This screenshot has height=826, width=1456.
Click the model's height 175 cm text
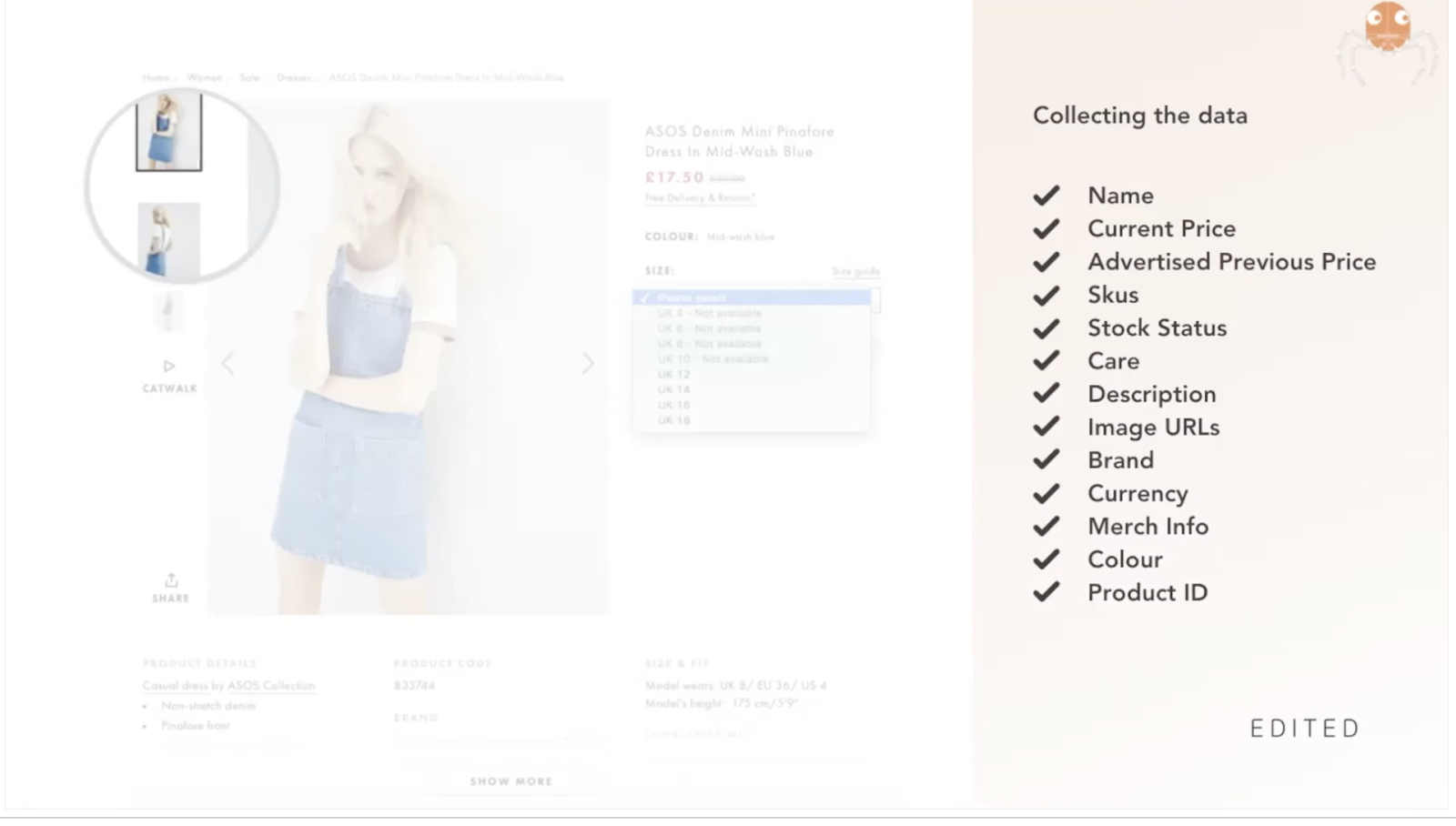click(x=722, y=703)
